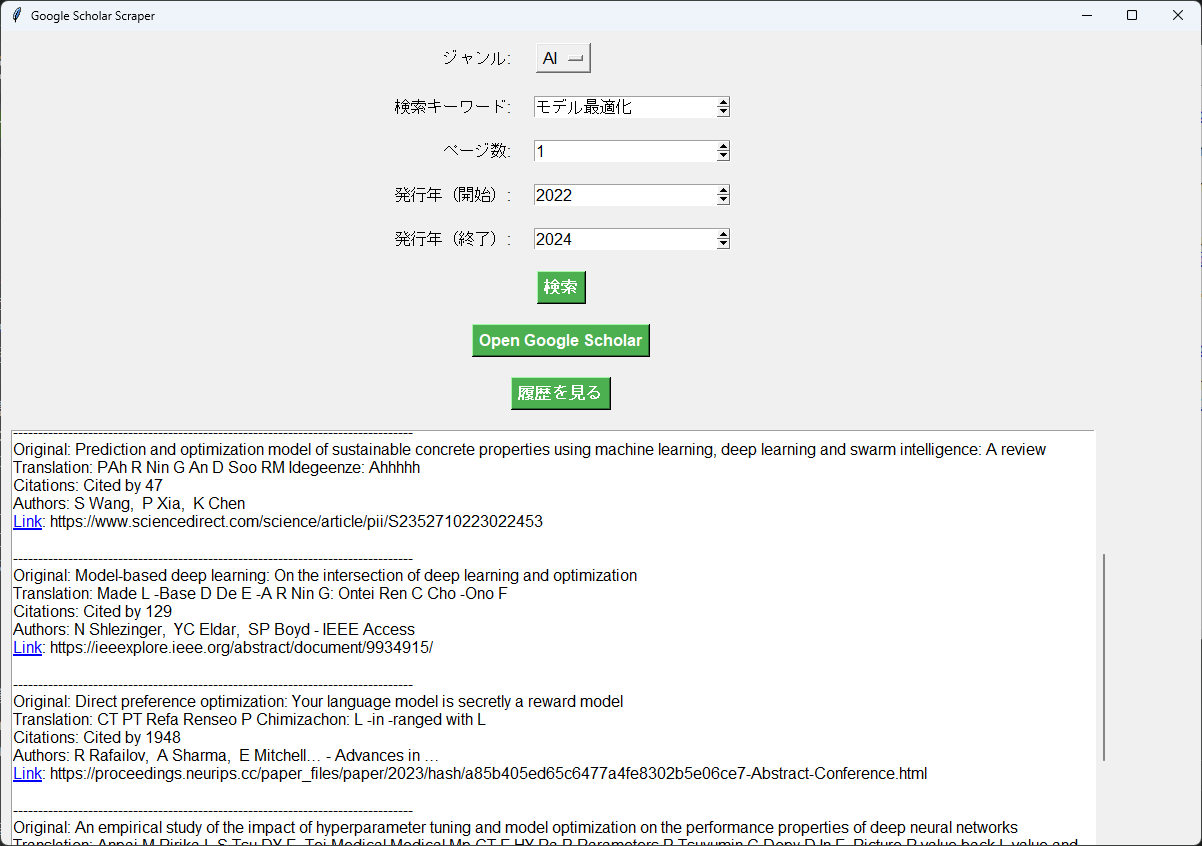Click the 'Authors: S Wang, P Xia, K Chen' line

coord(129,504)
